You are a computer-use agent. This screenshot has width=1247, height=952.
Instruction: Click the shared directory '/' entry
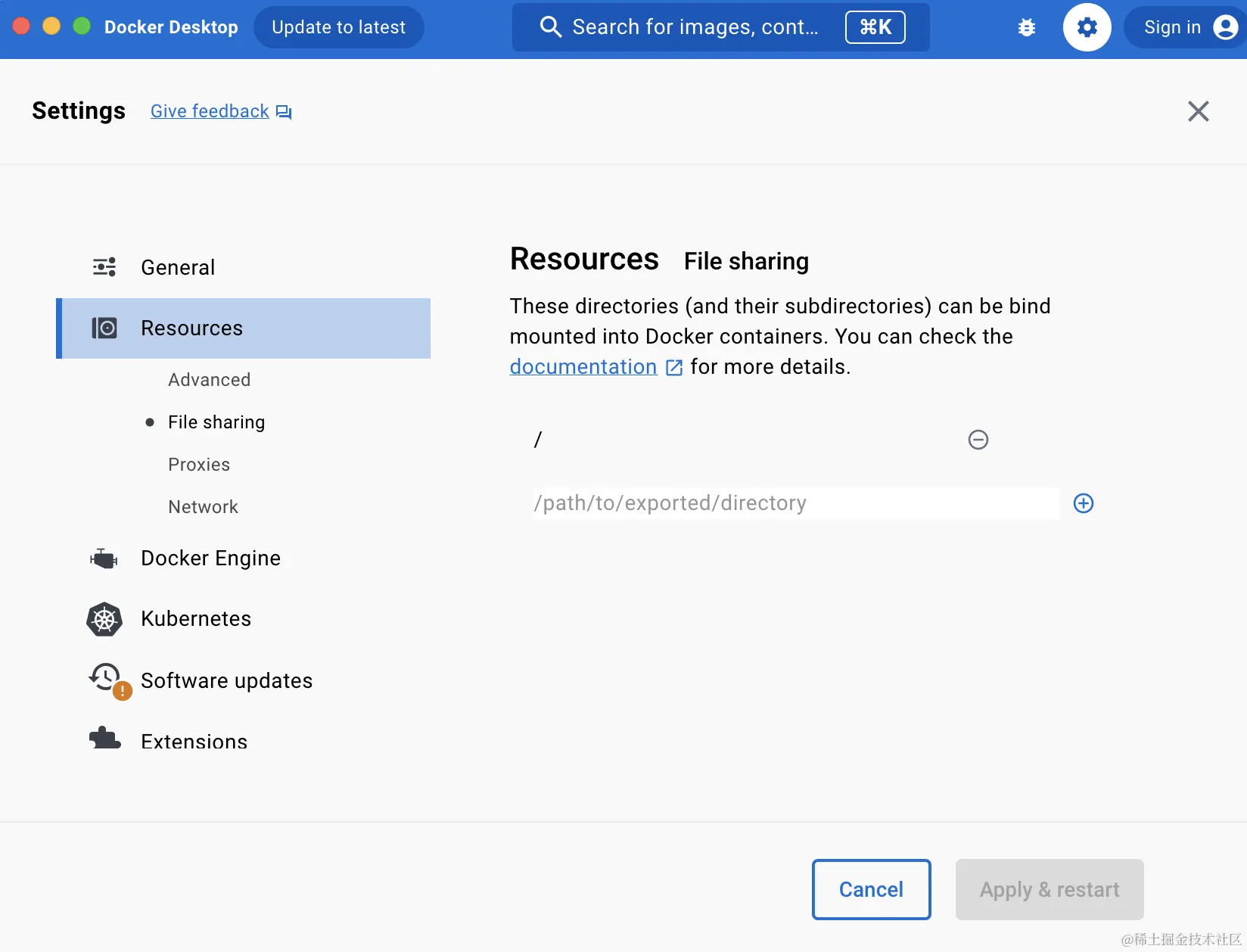(538, 440)
